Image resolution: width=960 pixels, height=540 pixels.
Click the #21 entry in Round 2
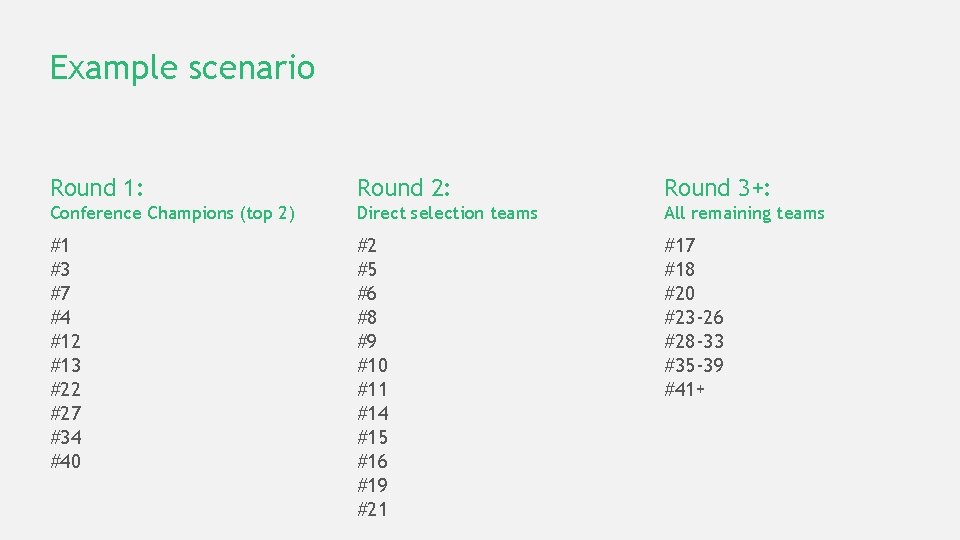373,509
